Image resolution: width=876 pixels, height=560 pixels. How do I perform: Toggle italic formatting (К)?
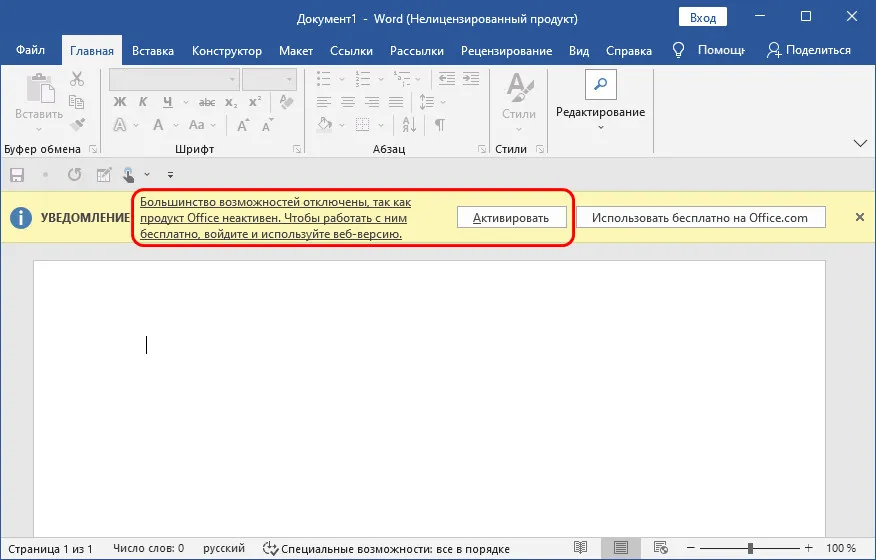click(x=141, y=101)
